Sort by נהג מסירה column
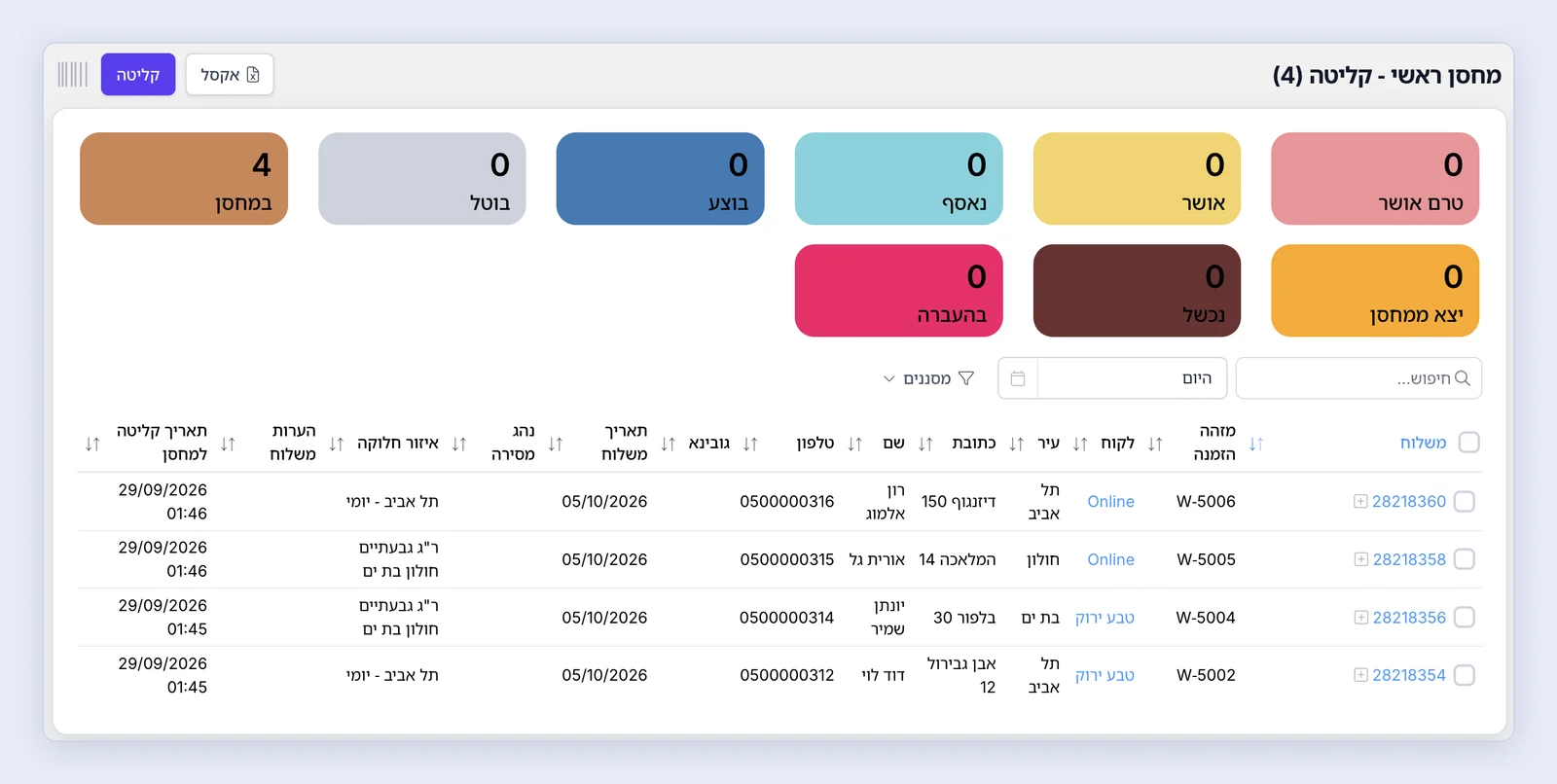 pos(459,444)
